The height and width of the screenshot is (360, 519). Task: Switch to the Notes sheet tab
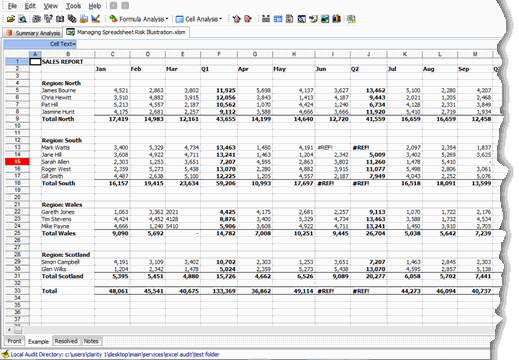(x=91, y=341)
